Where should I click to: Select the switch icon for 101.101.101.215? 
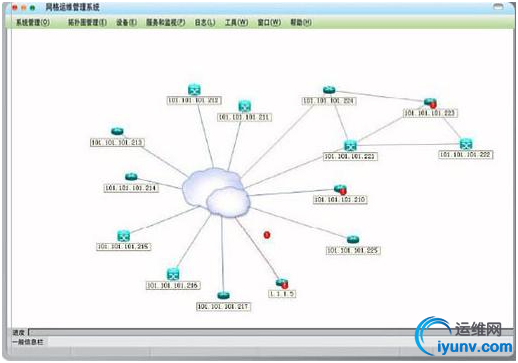(x=124, y=236)
